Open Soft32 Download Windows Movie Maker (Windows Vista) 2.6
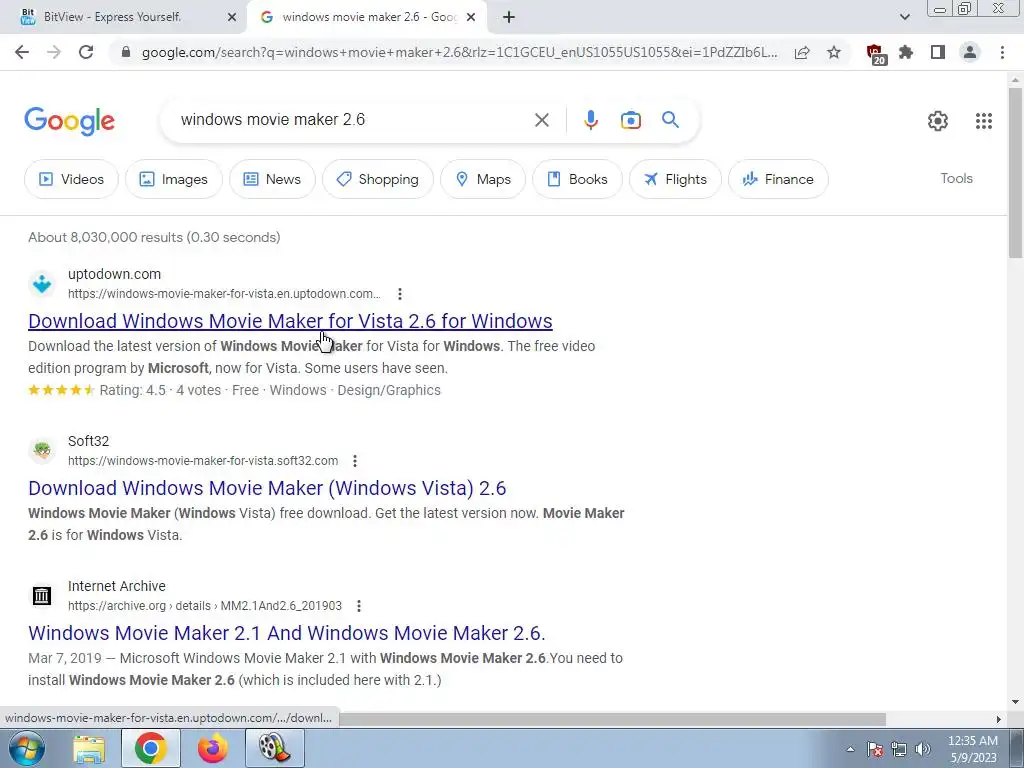The width and height of the screenshot is (1024, 768). (267, 488)
